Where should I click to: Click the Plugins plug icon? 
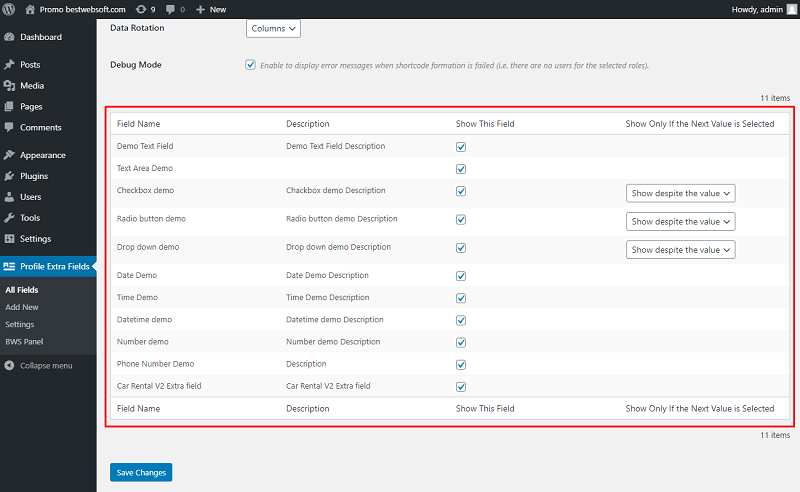[x=9, y=176]
